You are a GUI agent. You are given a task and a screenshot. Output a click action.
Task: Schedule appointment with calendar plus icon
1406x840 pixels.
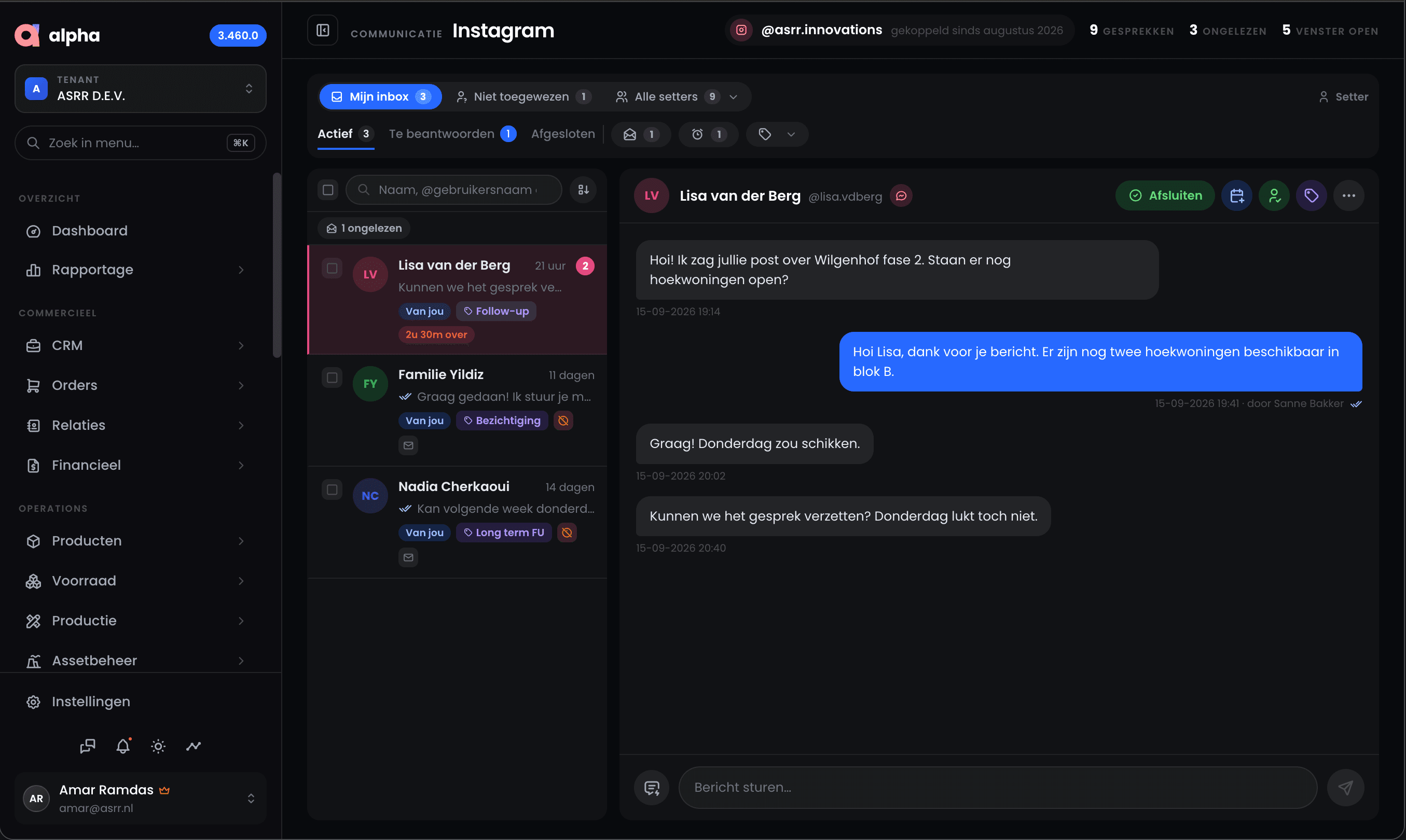tap(1237, 196)
